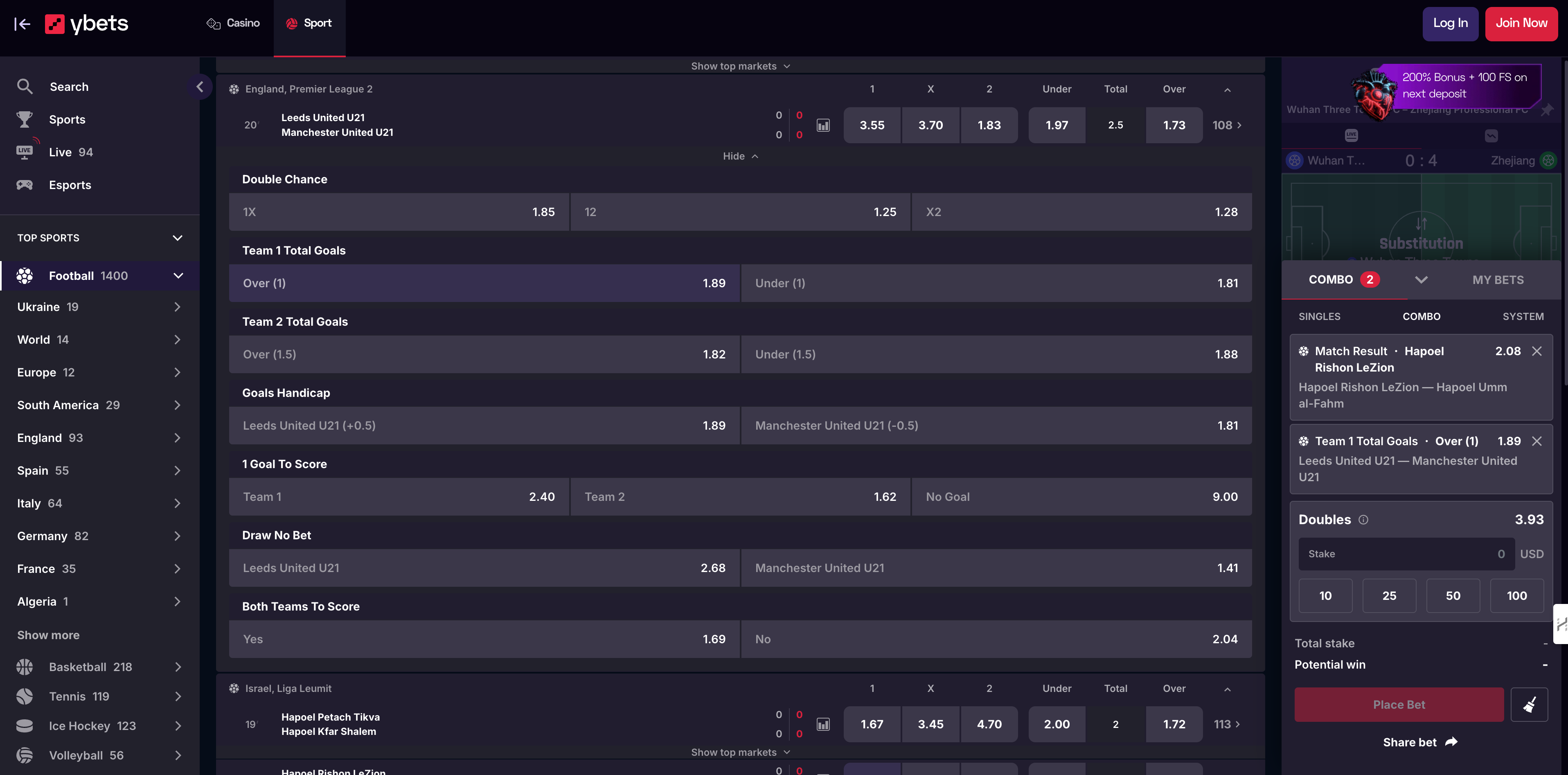Toggle Double Chance 12 odd 1.25

(740, 212)
